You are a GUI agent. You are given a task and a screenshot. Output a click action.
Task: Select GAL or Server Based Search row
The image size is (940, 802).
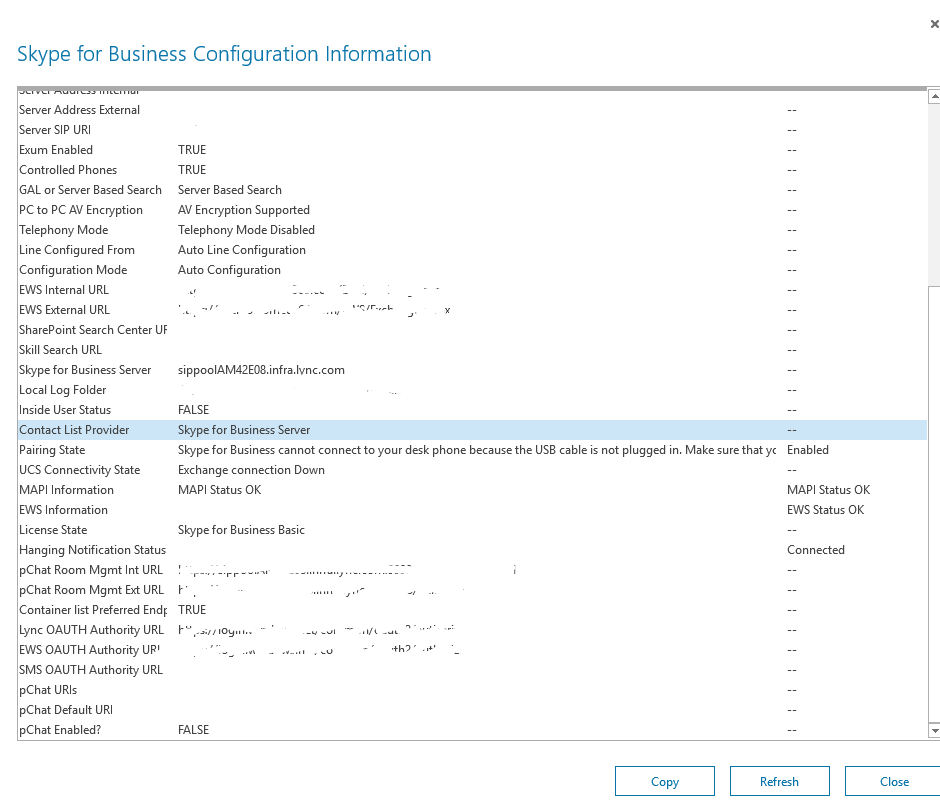(x=472, y=189)
